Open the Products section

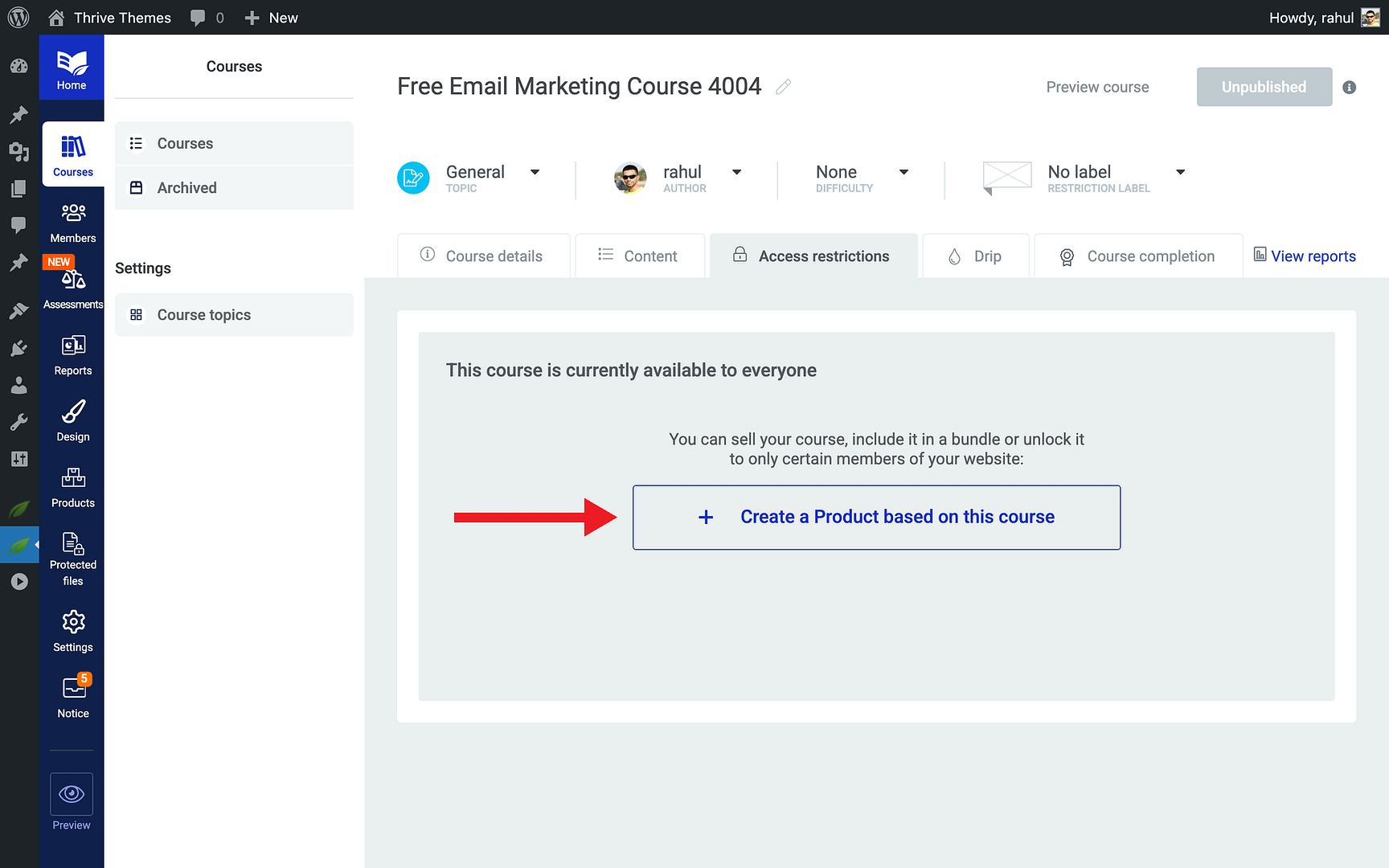pos(72,484)
